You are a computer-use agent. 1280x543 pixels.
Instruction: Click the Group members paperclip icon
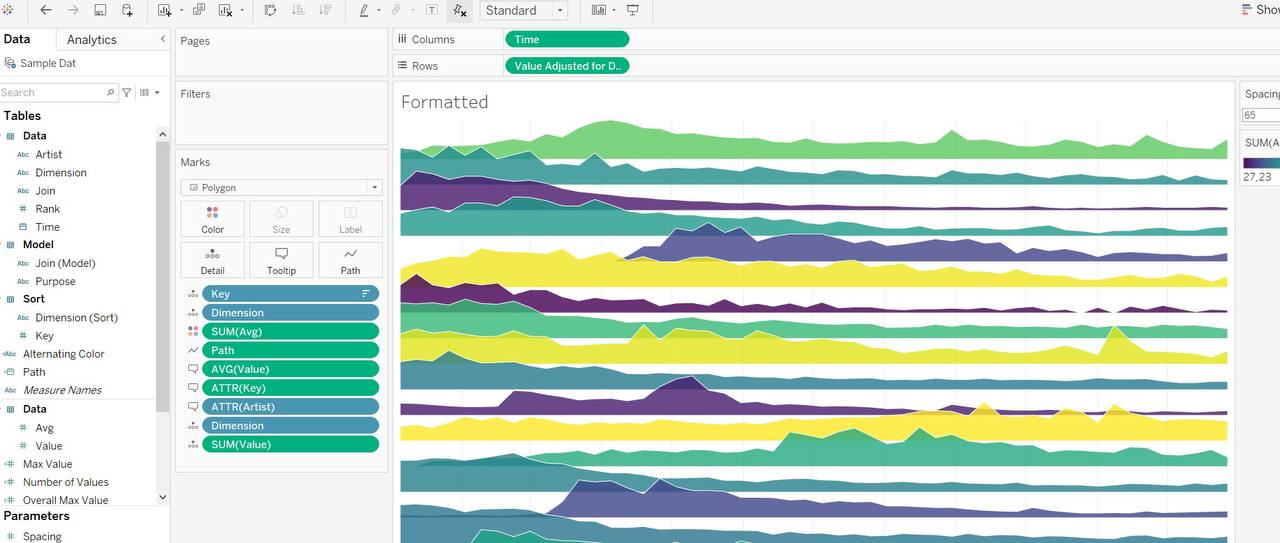(x=397, y=10)
